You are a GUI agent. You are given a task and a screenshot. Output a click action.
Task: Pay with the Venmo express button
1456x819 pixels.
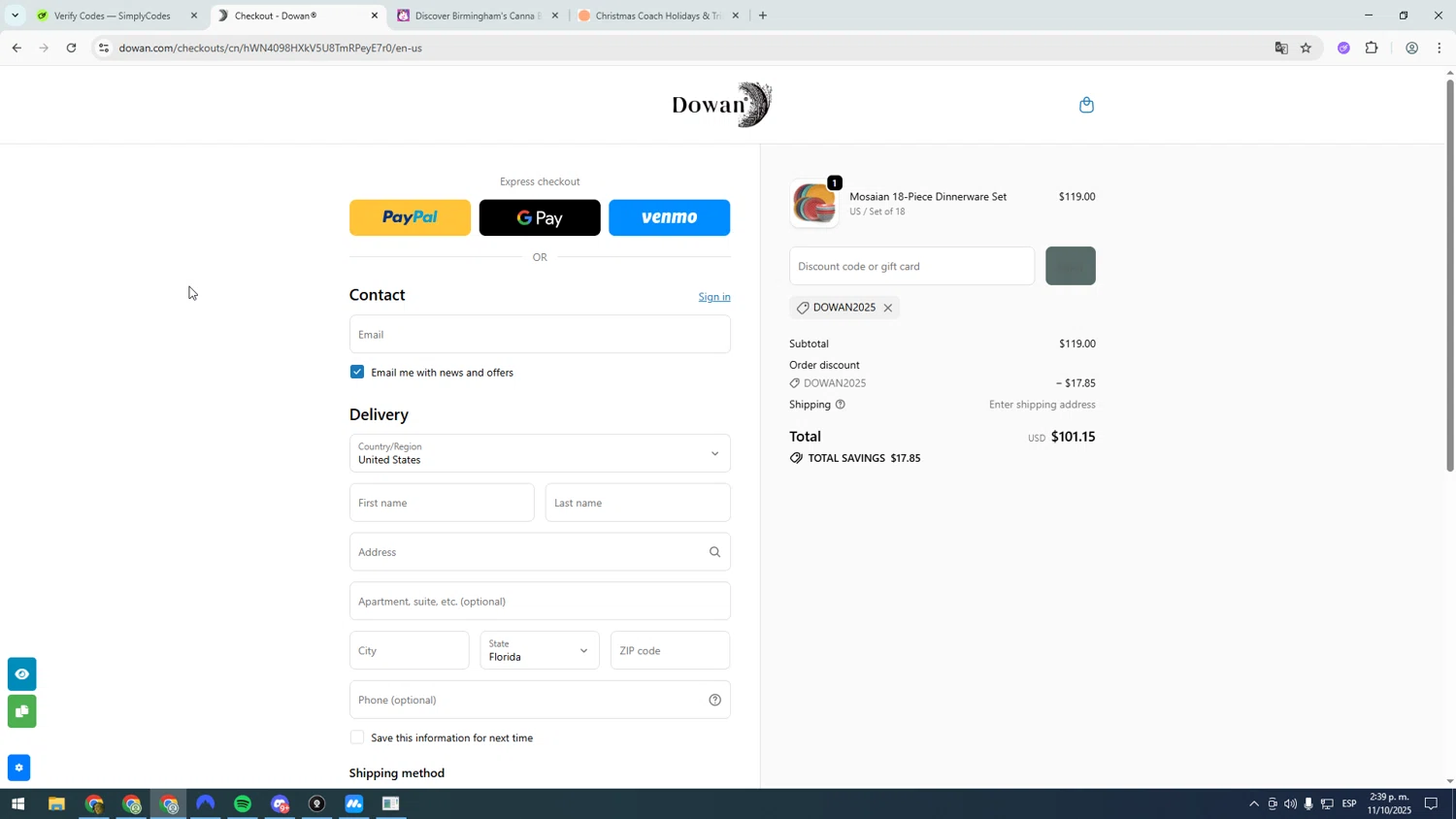670,218
